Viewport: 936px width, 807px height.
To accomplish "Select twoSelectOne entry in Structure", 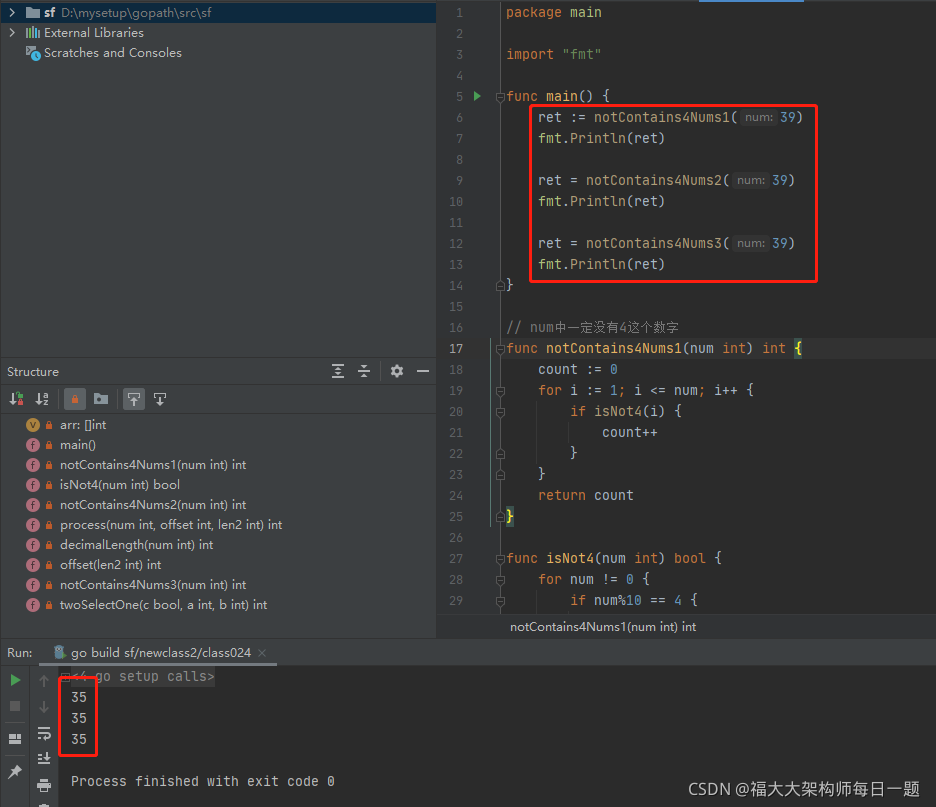I will [x=163, y=605].
